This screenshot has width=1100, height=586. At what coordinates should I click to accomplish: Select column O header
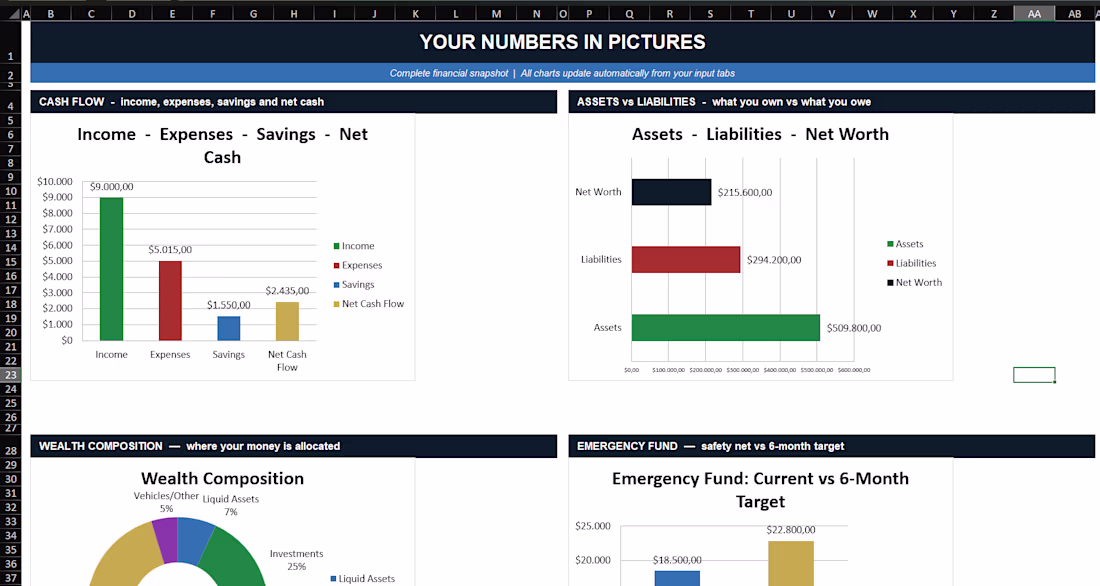563,13
